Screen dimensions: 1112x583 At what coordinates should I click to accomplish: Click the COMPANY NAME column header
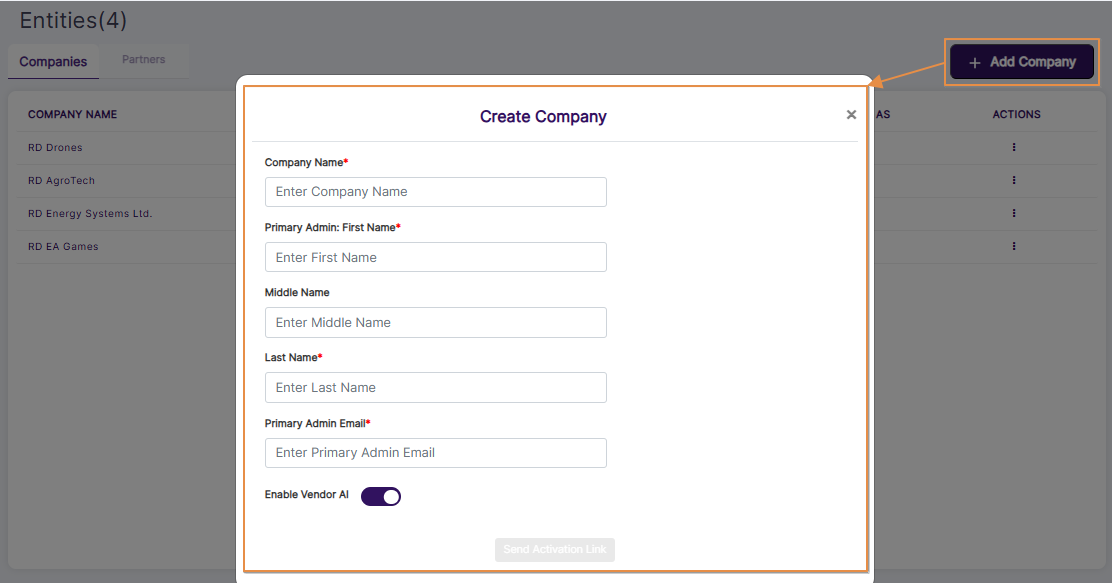[x=72, y=114]
